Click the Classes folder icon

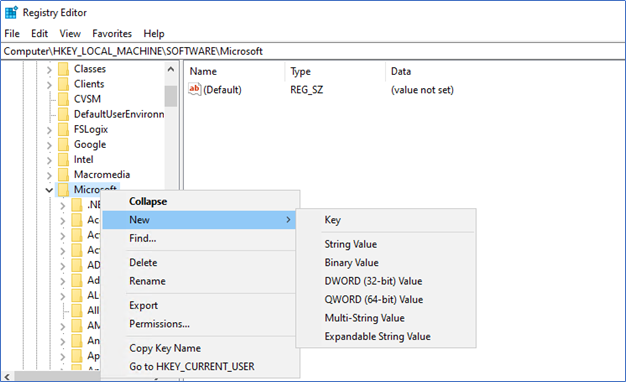pos(63,69)
